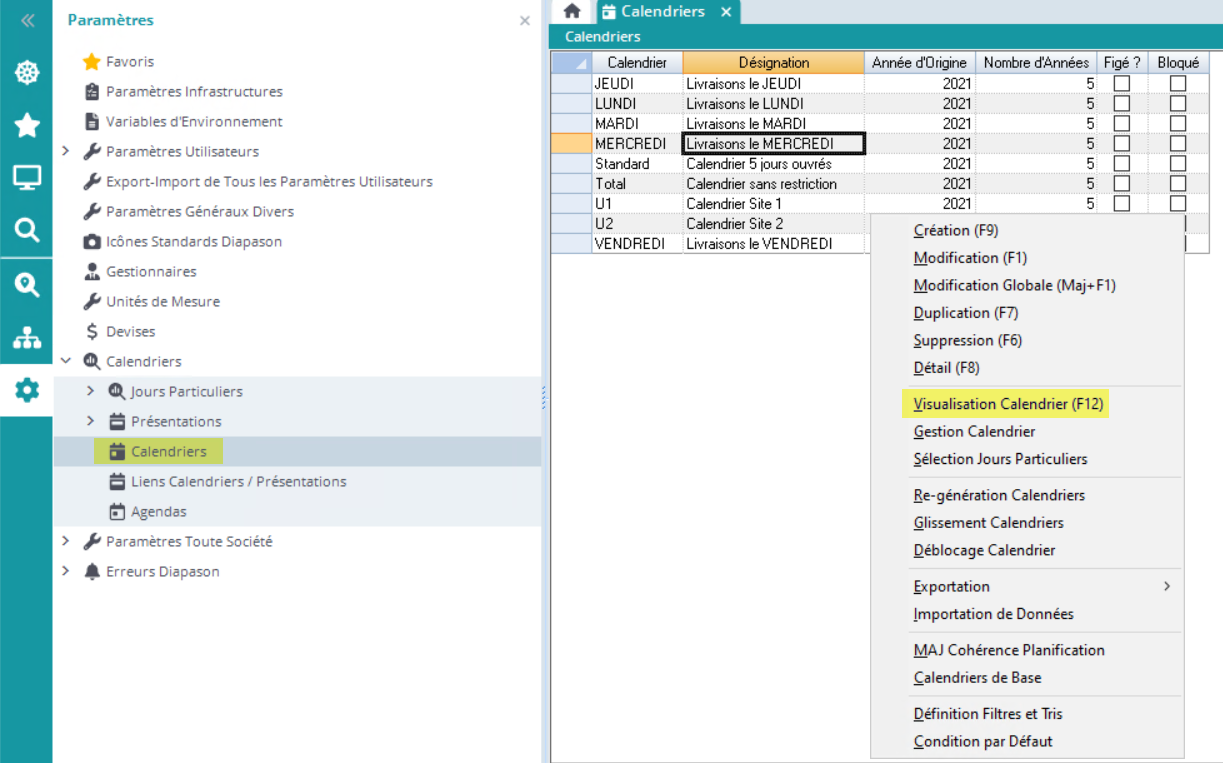1223x763 pixels.
Task: Click the home icon tab
Action: click(x=572, y=11)
